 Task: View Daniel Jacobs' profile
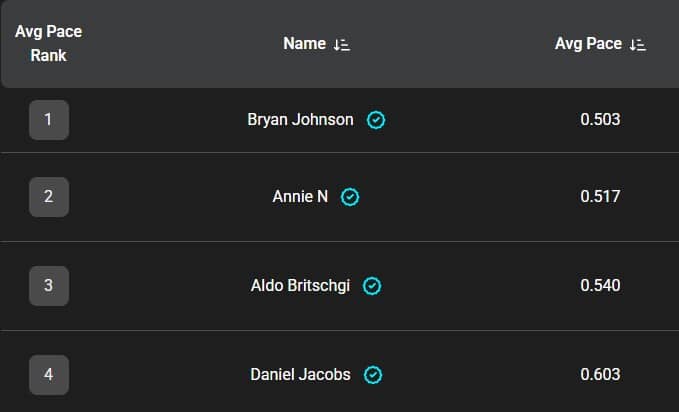(x=300, y=375)
